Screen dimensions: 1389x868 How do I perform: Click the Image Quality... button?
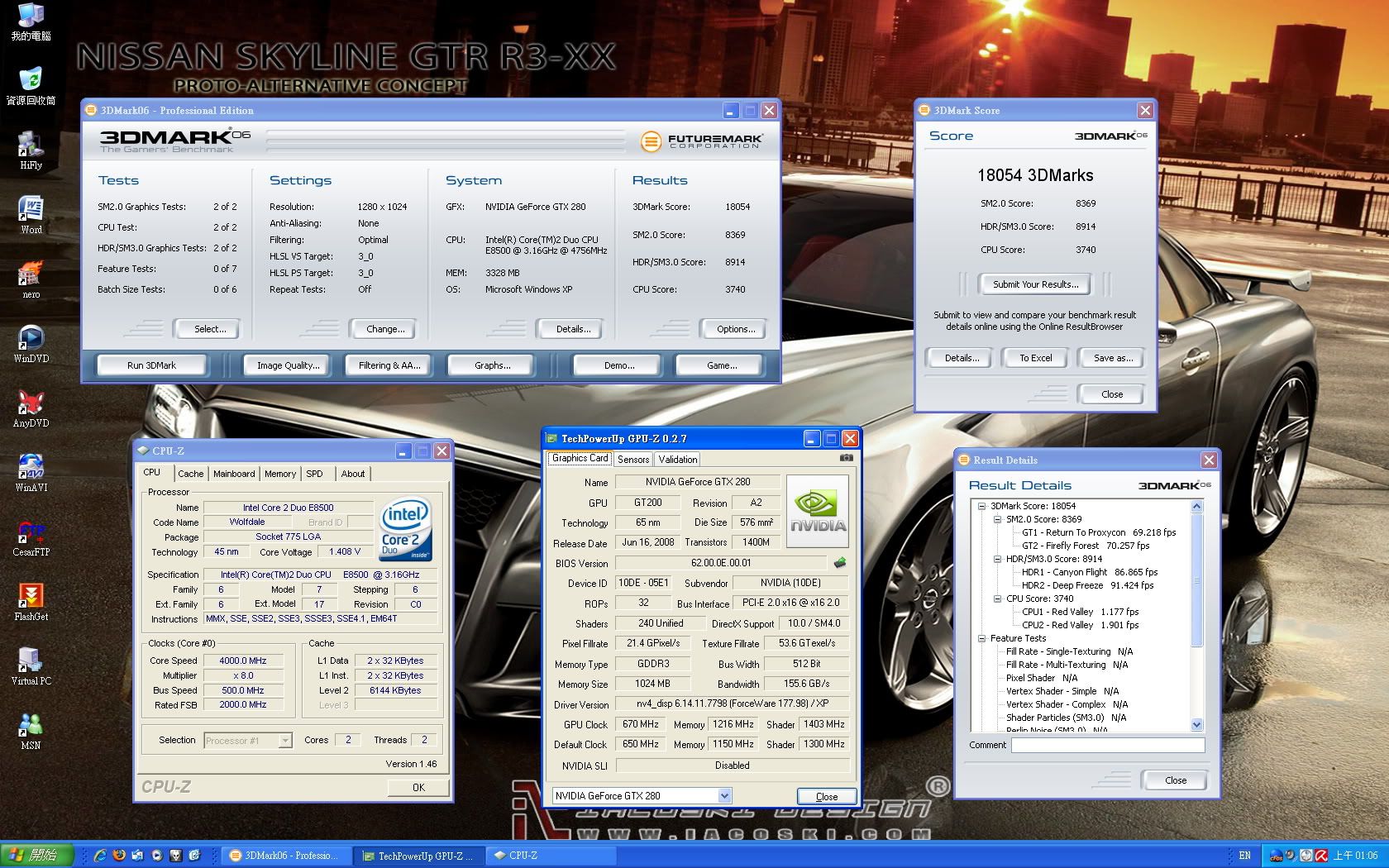point(288,365)
